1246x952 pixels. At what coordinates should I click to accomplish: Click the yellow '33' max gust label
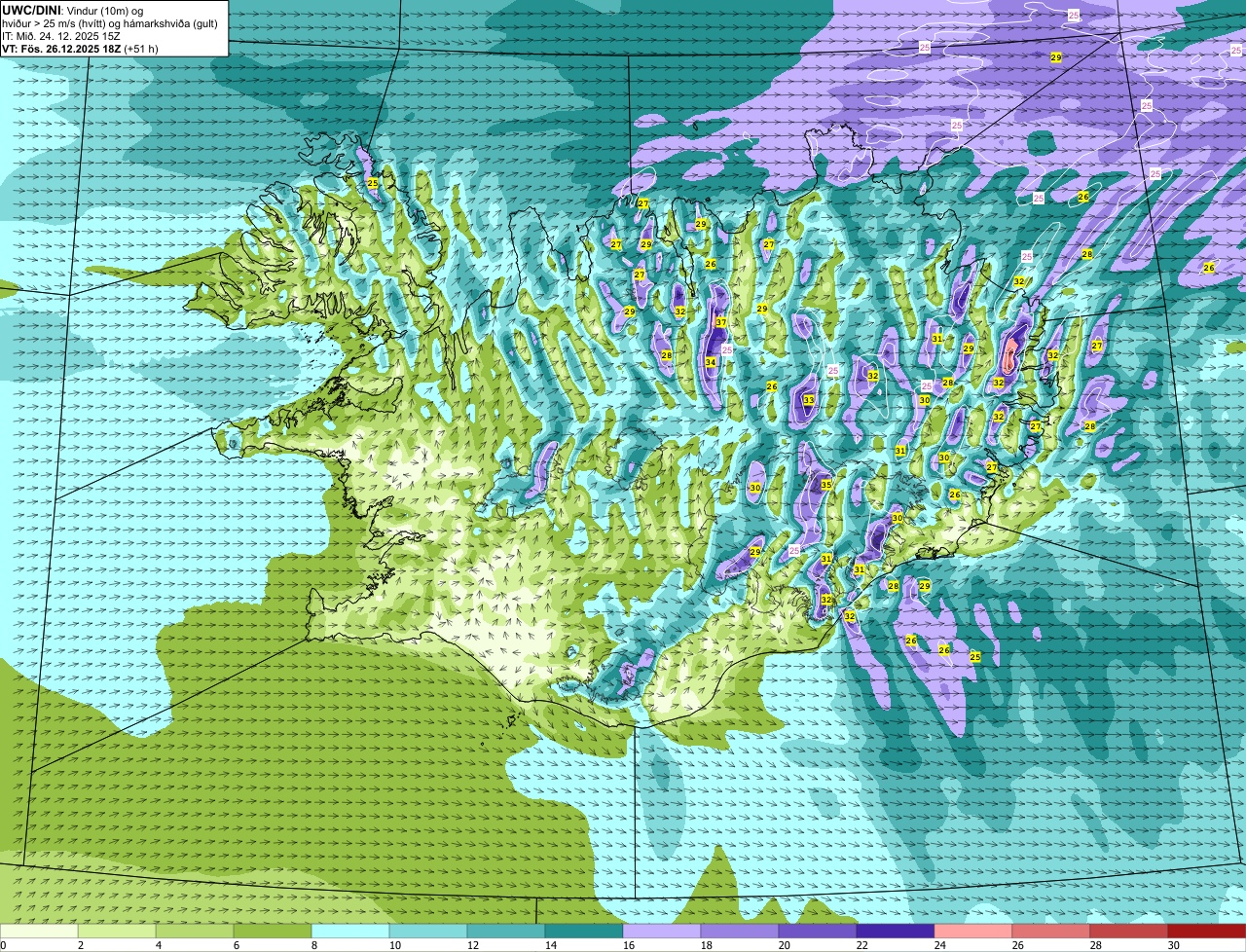(809, 400)
